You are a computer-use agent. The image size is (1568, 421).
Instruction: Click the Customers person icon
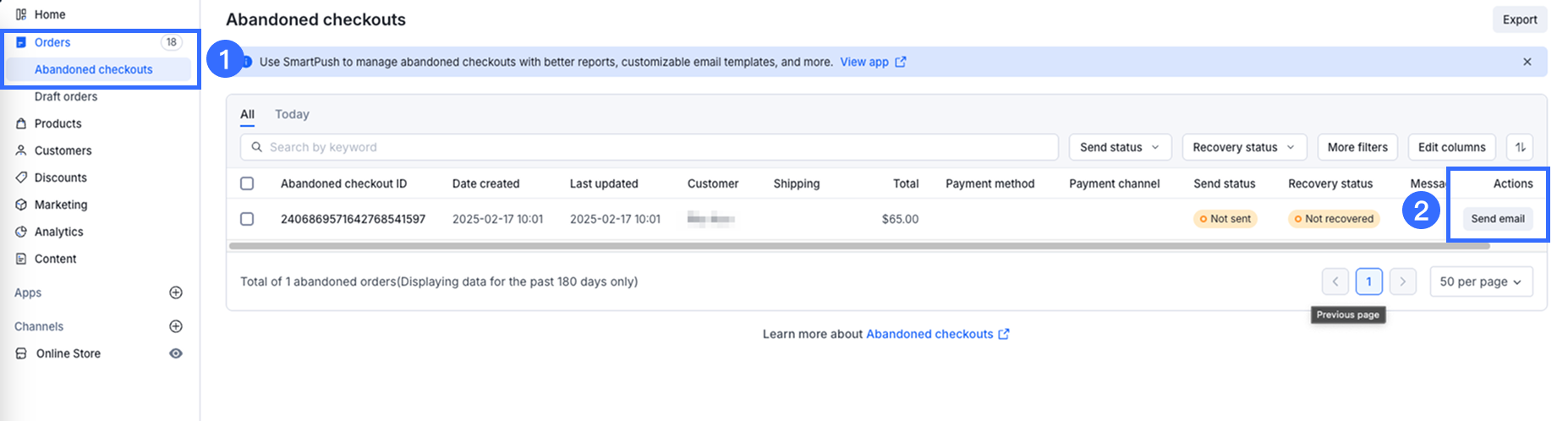click(x=21, y=150)
